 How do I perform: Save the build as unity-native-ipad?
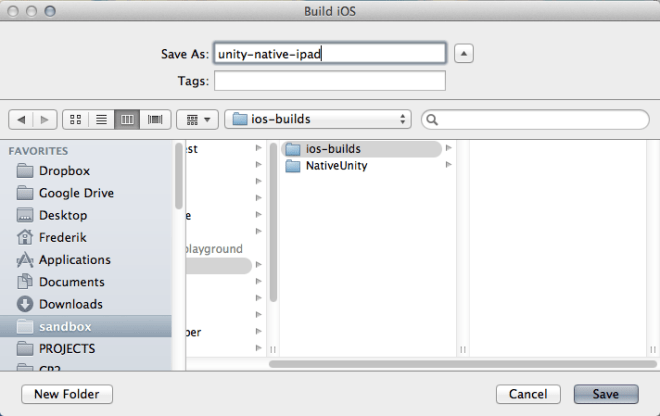[x=606, y=394]
